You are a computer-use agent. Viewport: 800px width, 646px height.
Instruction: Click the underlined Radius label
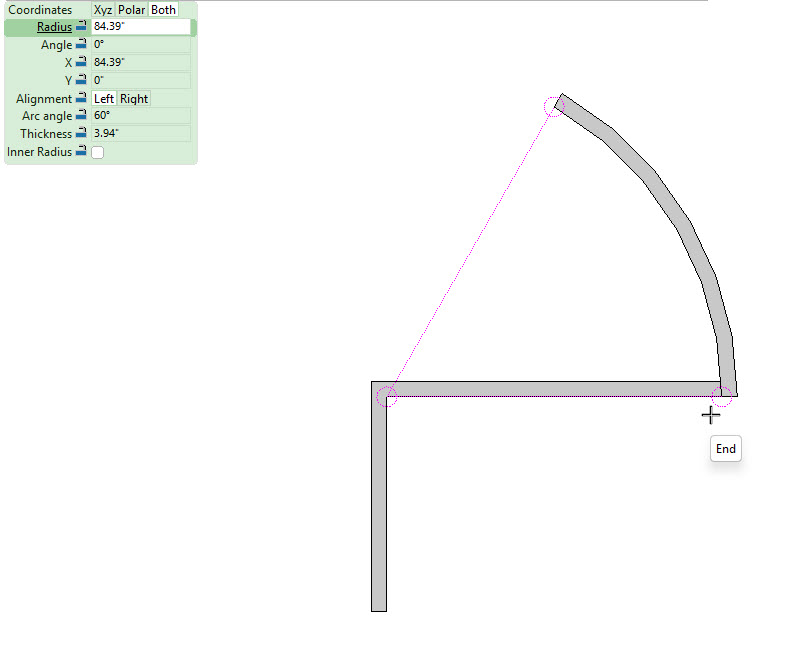54,27
